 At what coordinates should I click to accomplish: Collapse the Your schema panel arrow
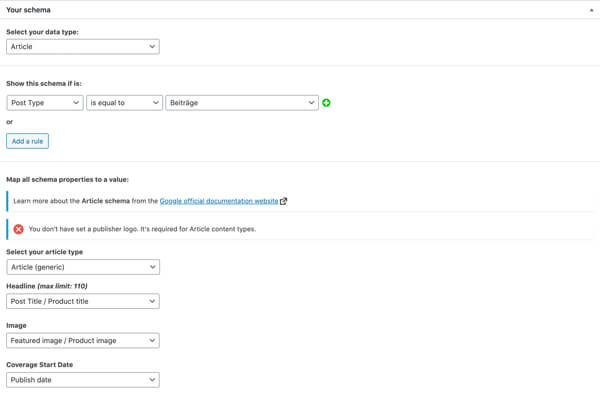pos(592,10)
